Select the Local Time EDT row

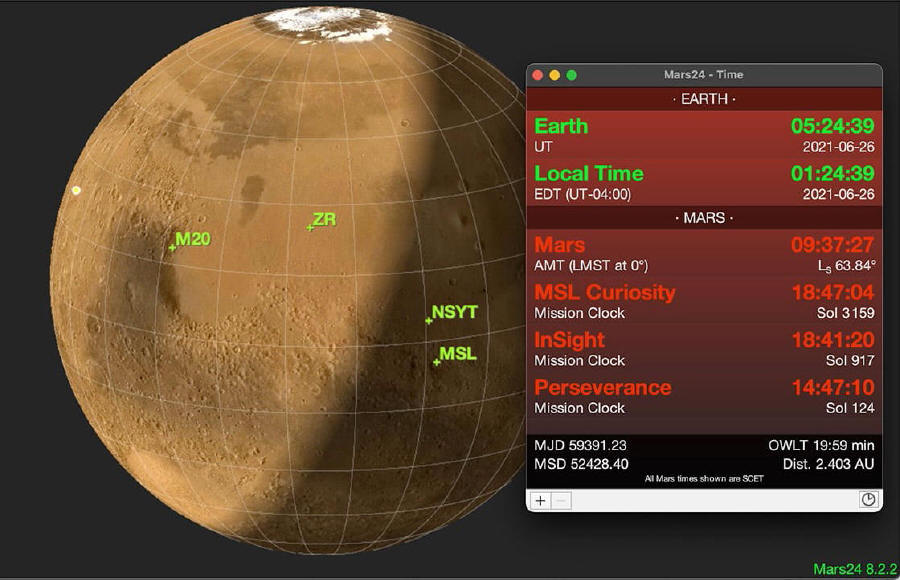point(704,183)
